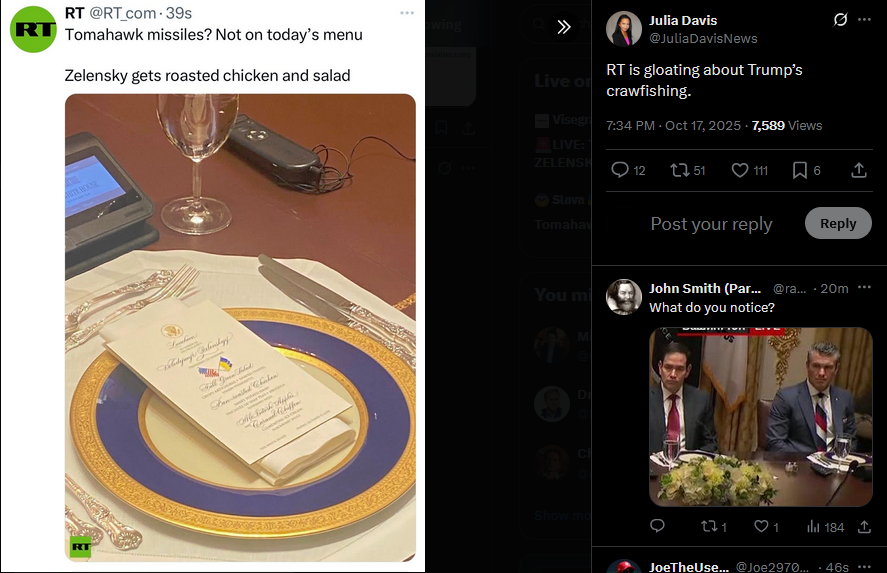Open John Smith's video thumbnail image
Image resolution: width=887 pixels, height=573 pixels.
point(760,417)
